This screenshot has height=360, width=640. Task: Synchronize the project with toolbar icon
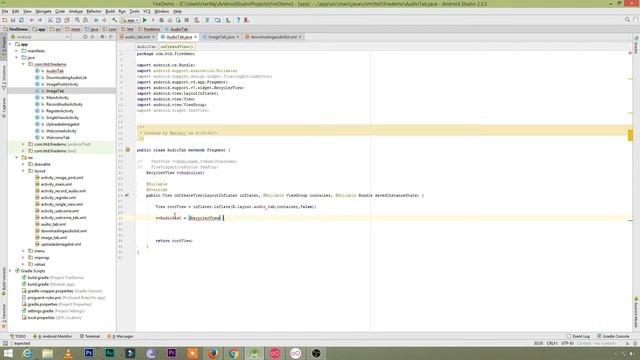click(x=21, y=20)
